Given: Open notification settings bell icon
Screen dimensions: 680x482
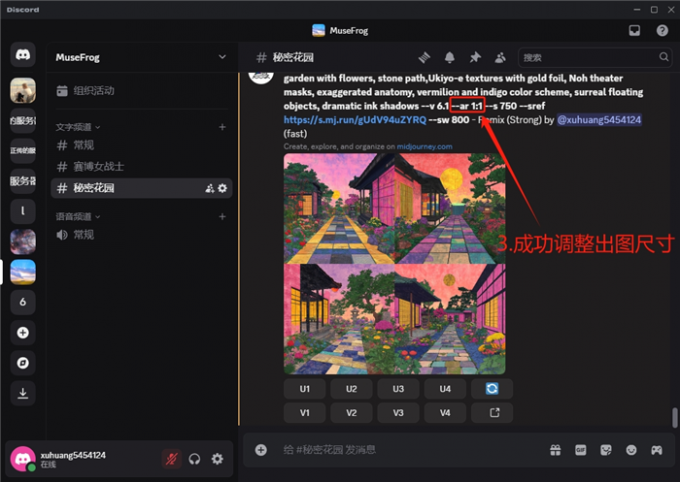Looking at the screenshot, I should point(450,57).
